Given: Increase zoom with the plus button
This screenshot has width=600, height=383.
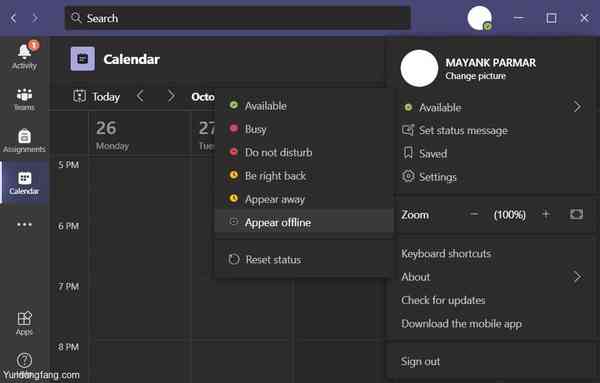Looking at the screenshot, I should [x=546, y=214].
